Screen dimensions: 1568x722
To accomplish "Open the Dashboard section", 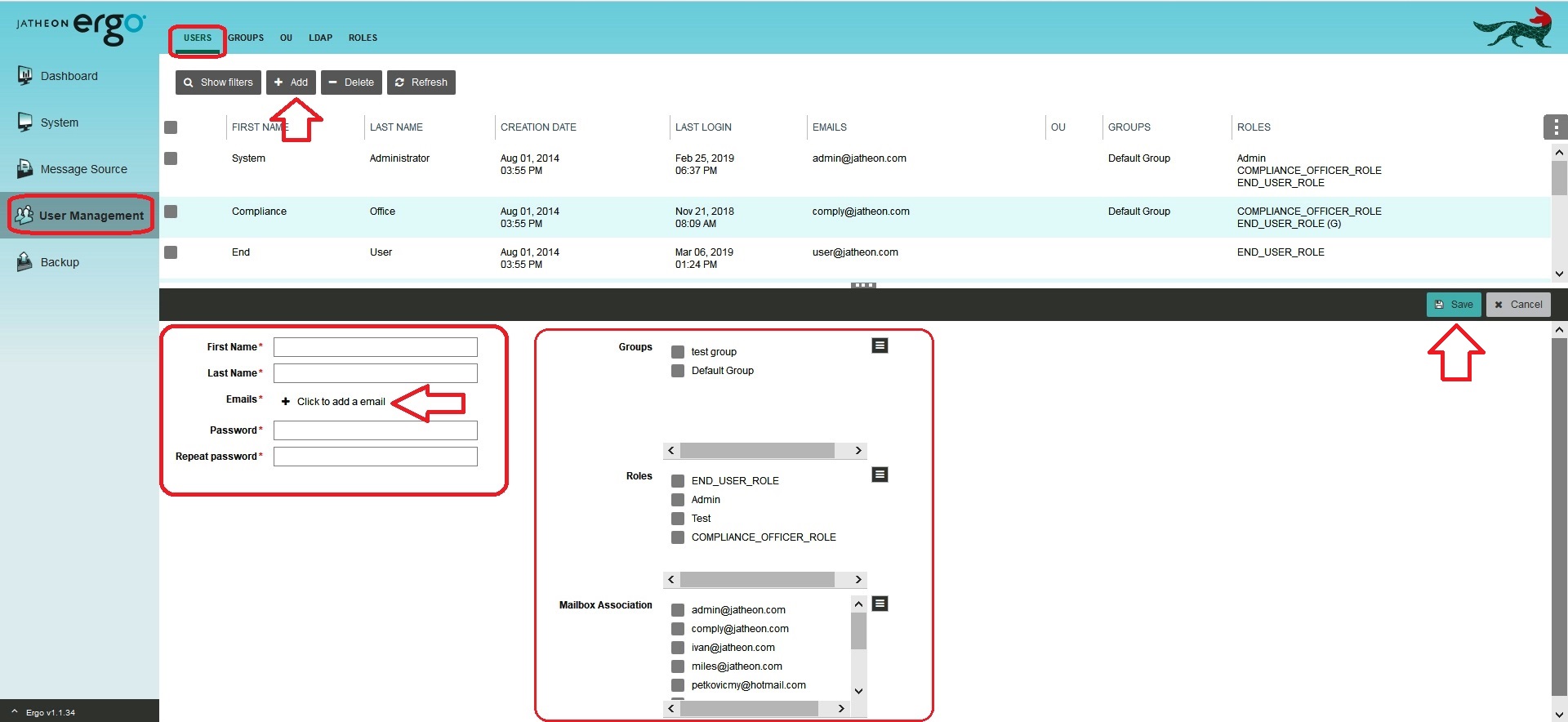I will 57,76.
